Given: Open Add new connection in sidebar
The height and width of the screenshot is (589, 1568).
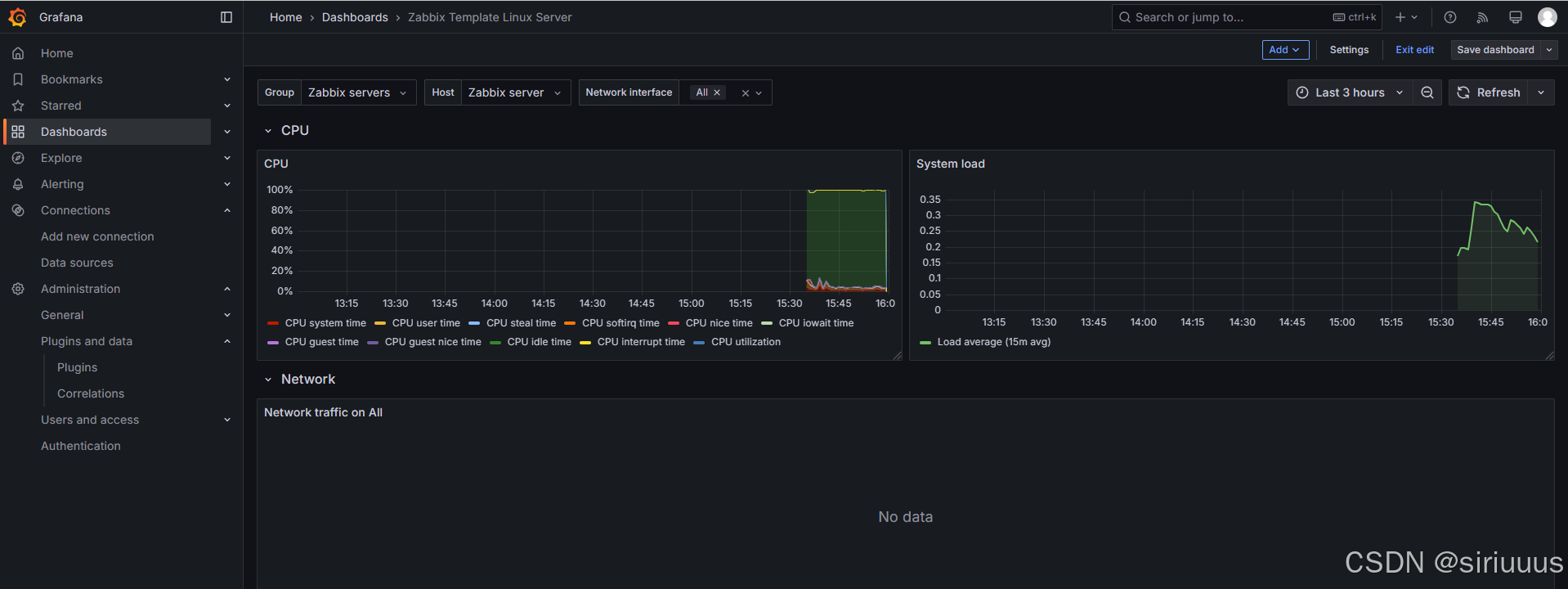Looking at the screenshot, I should [97, 236].
